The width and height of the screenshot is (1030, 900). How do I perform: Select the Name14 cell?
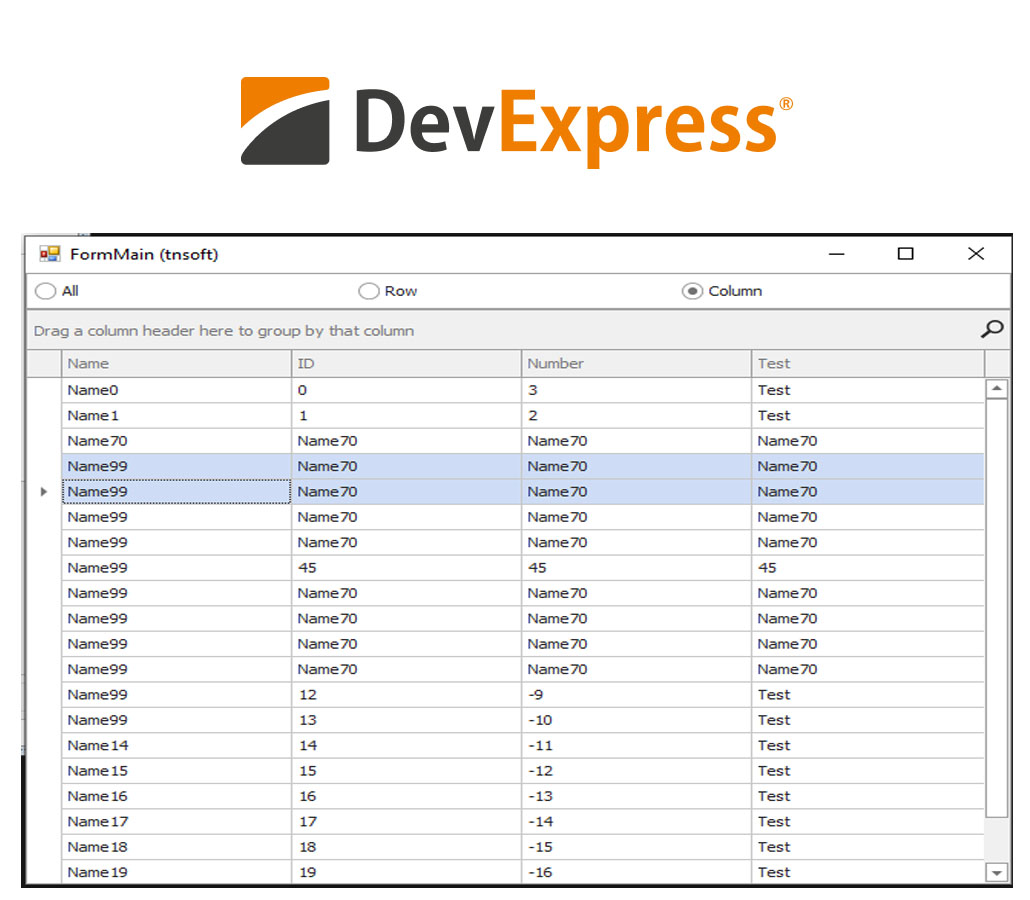tap(176, 746)
